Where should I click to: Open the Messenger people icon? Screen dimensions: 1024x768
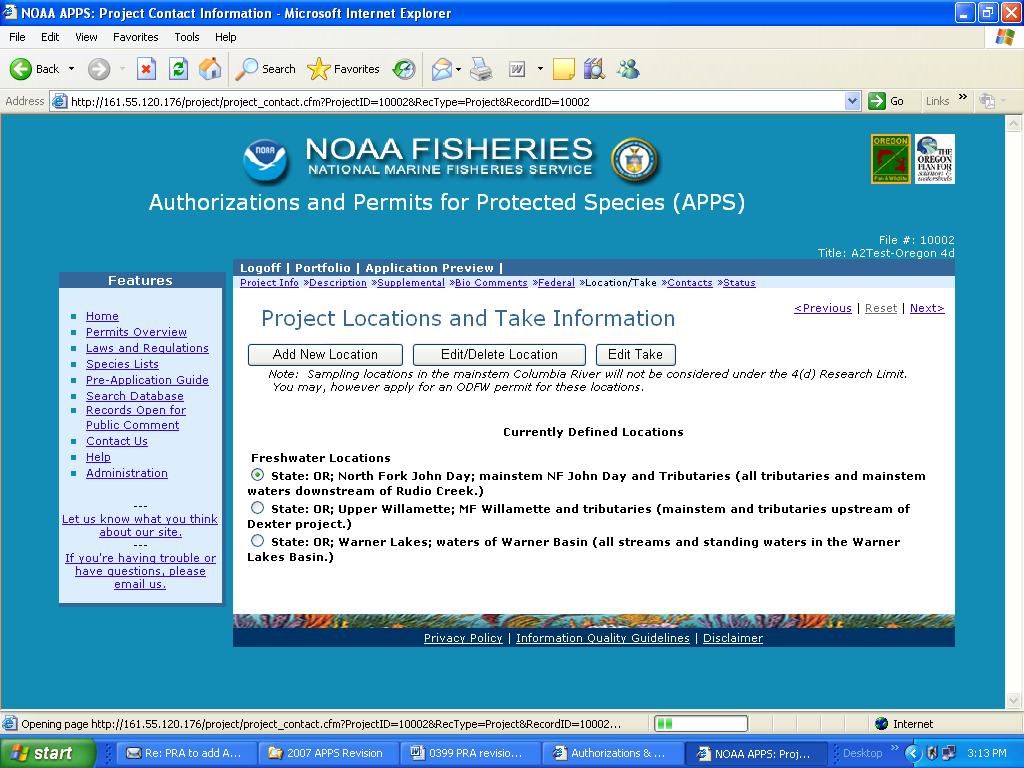coord(628,69)
